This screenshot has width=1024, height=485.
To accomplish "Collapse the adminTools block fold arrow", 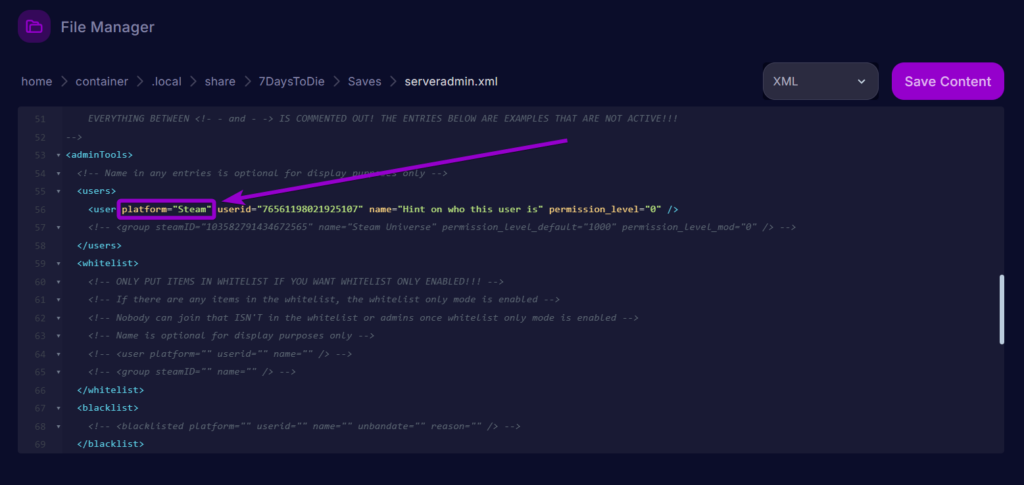I will 59,155.
